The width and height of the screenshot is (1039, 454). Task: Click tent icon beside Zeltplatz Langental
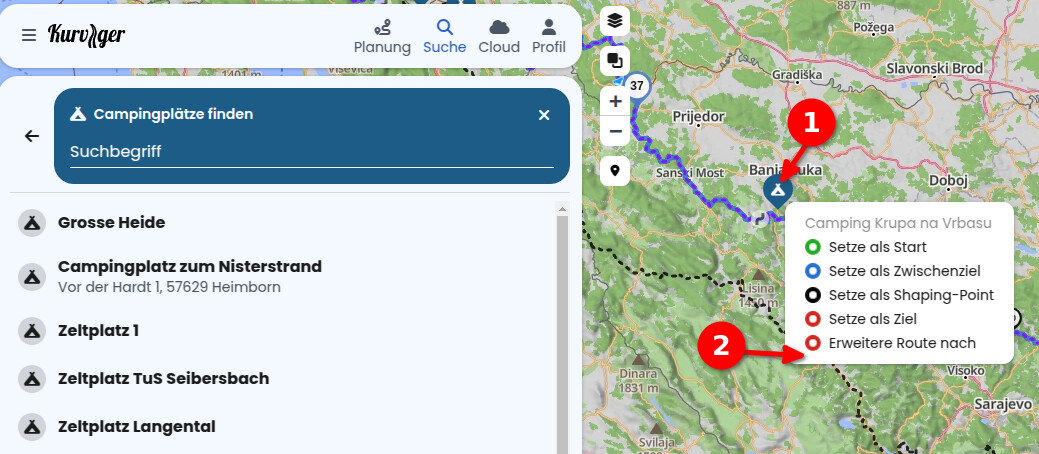(31, 427)
